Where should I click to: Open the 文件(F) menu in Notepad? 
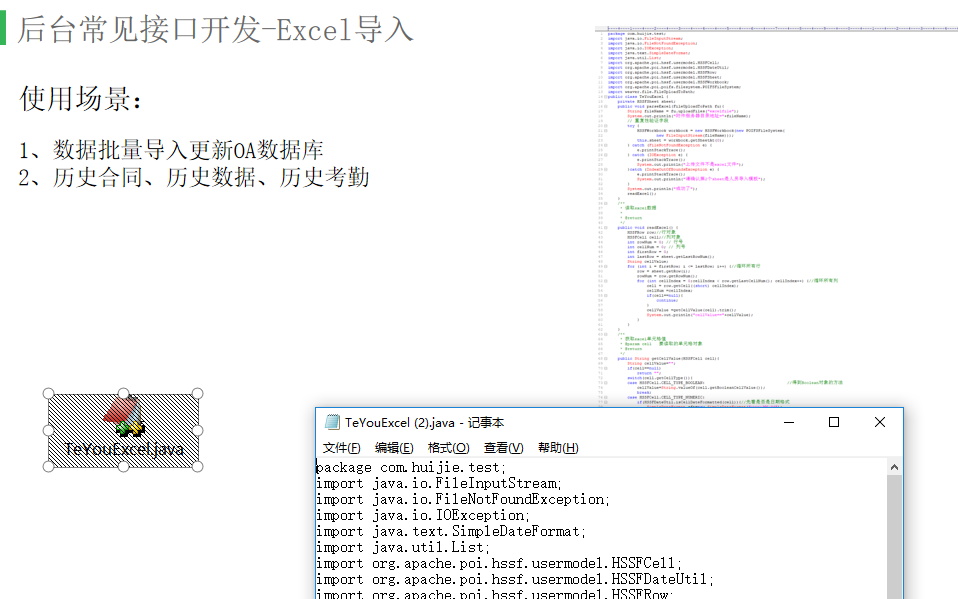pos(340,447)
